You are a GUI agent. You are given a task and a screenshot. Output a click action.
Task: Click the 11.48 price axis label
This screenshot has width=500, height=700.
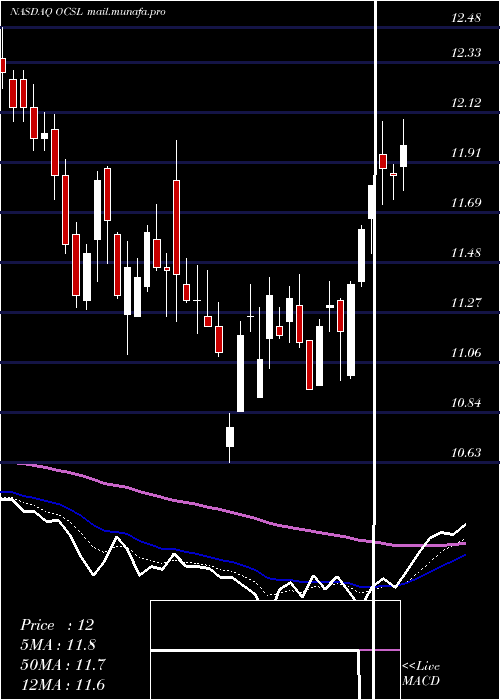[x=466, y=253]
